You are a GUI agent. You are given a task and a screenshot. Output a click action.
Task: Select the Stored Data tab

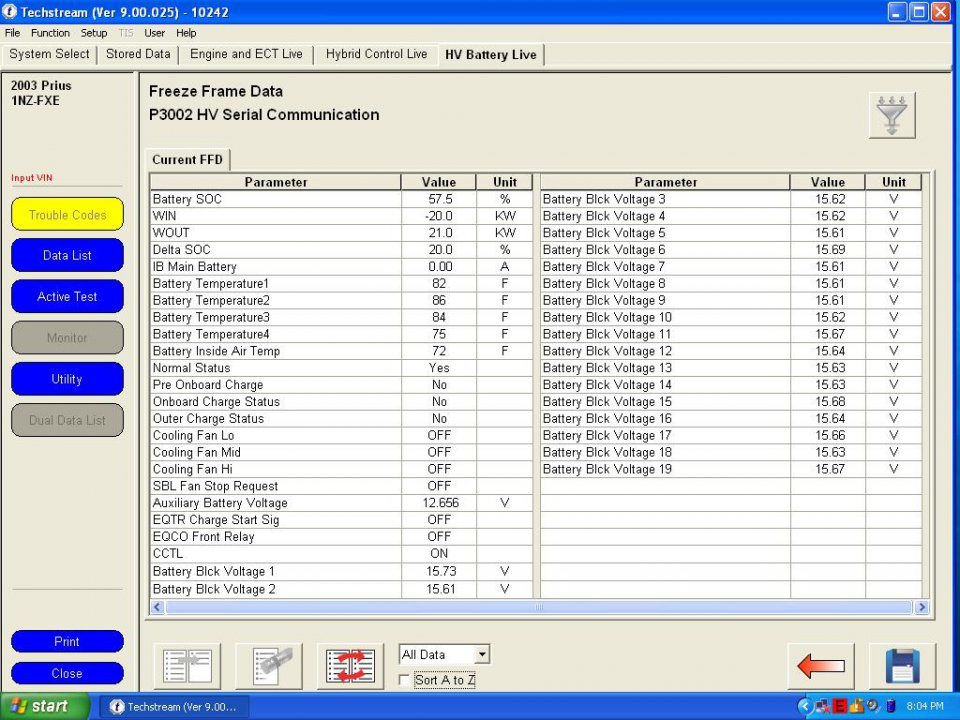(138, 55)
